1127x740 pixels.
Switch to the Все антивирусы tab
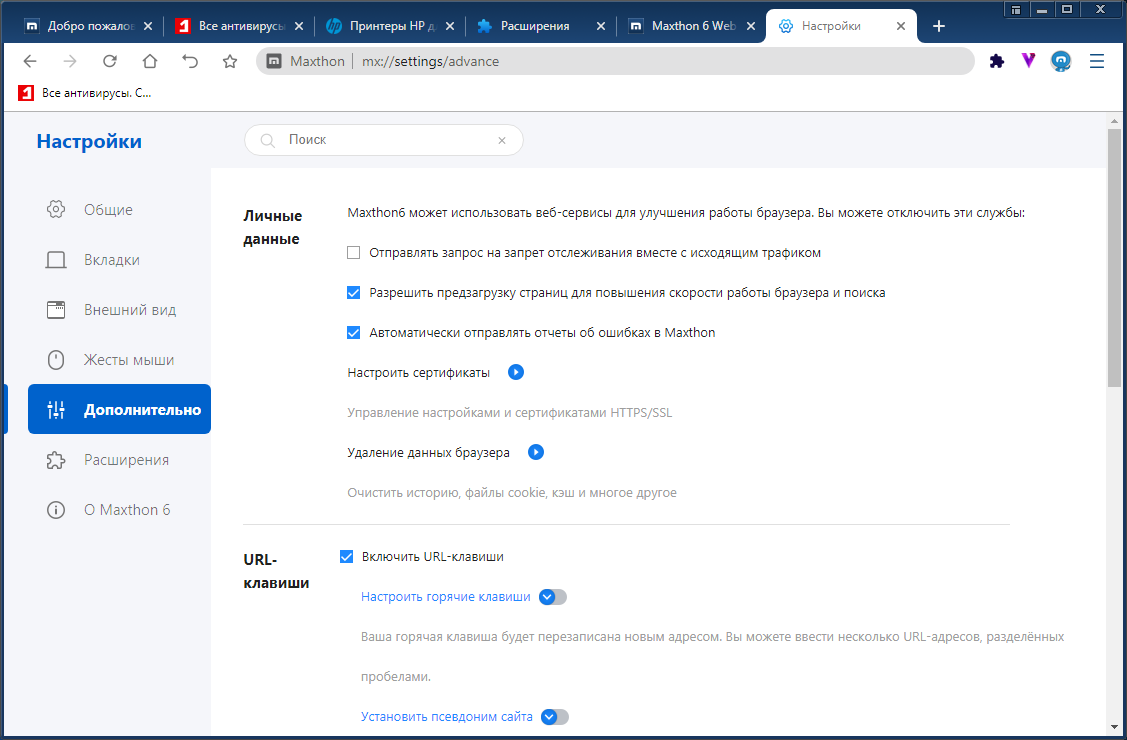coord(239,26)
